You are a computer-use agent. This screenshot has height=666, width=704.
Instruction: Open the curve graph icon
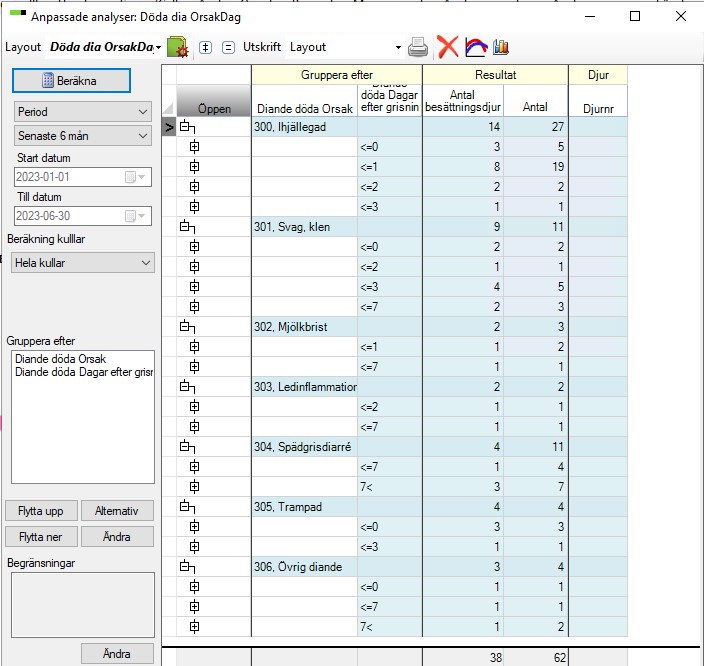coord(476,47)
